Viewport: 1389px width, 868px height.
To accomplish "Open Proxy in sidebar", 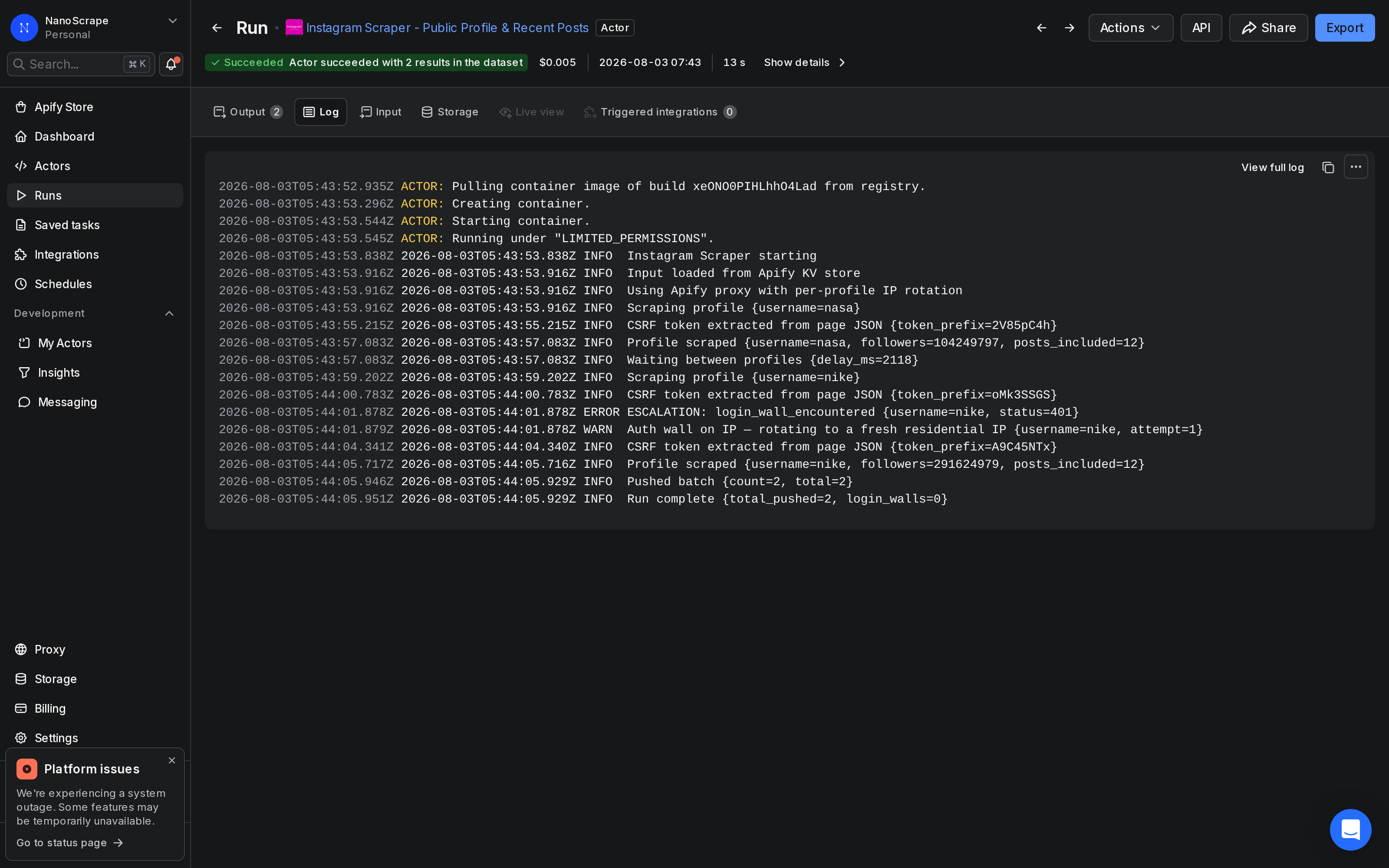I will [95, 649].
